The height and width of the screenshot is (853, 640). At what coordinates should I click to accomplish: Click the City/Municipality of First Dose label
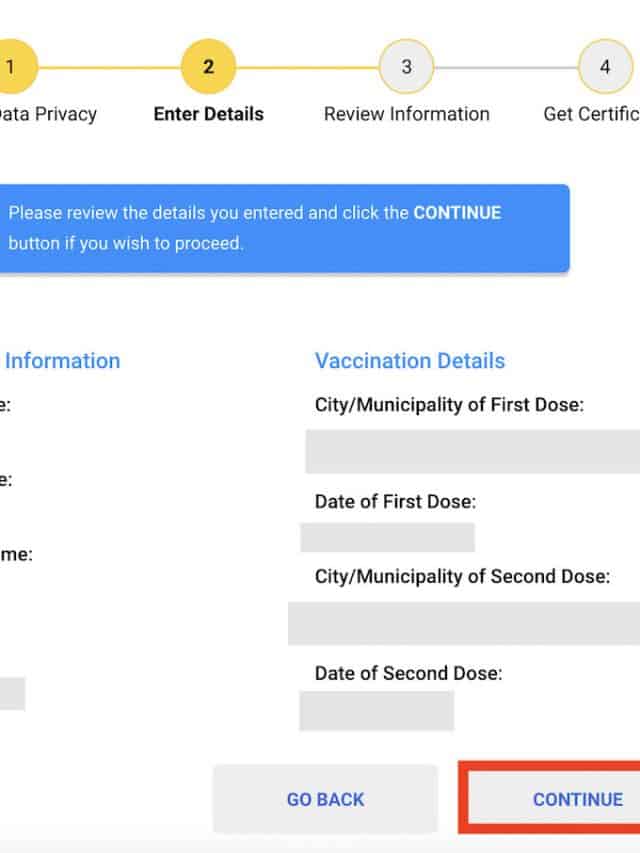click(449, 405)
